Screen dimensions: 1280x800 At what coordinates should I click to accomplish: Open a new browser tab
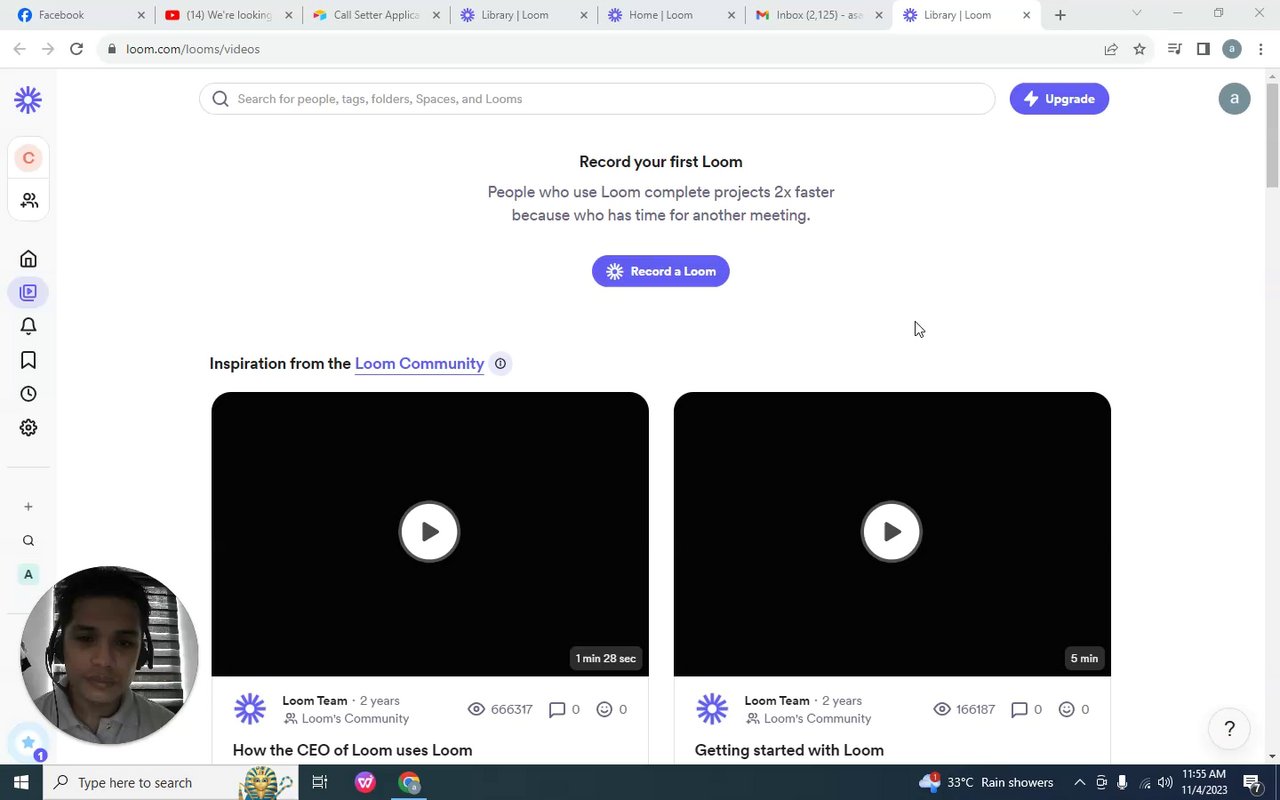(x=1060, y=15)
